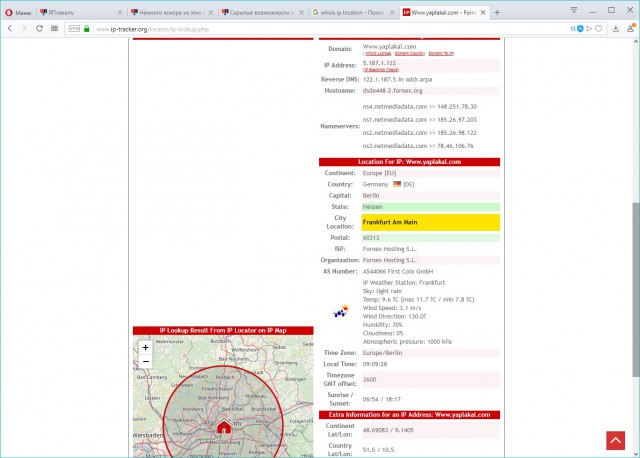640x458 pixels.
Task: Click the green padlock security icon
Action: pos(87,29)
